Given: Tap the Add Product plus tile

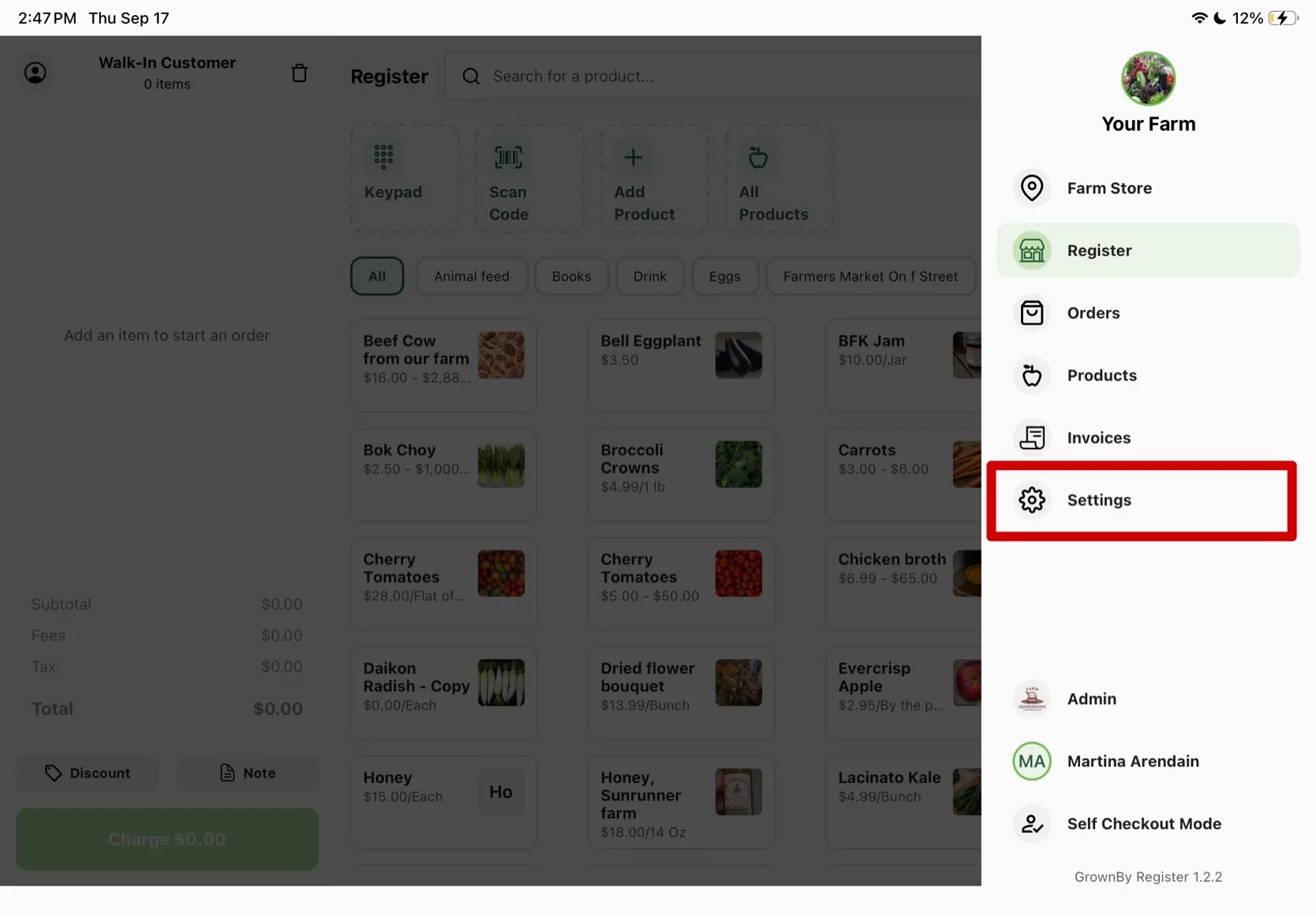Looking at the screenshot, I should coord(654,178).
